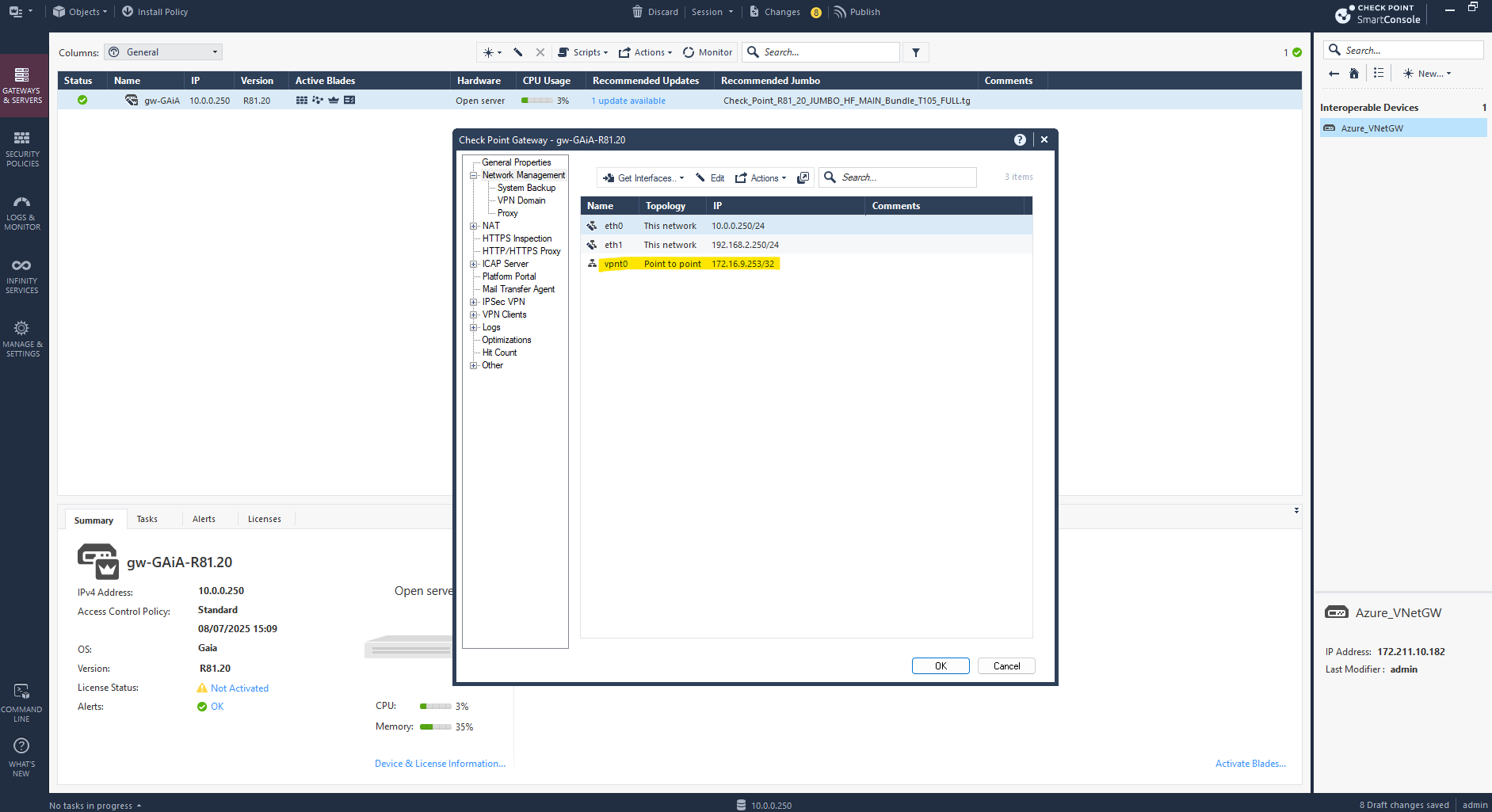Viewport: 1492px width, 812px height.
Task: Select the eth0 interface row
Action: pos(806,226)
